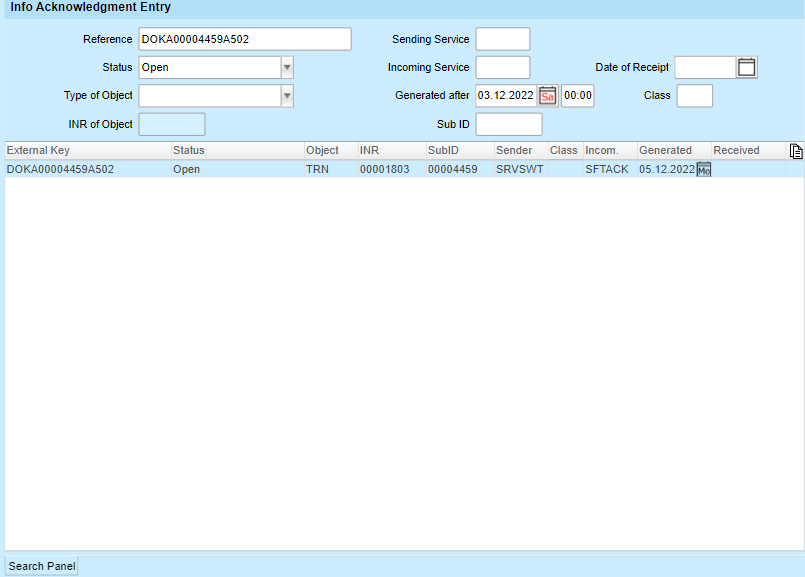805x577 pixels.
Task: Click the Sender column header
Action: tap(519, 151)
